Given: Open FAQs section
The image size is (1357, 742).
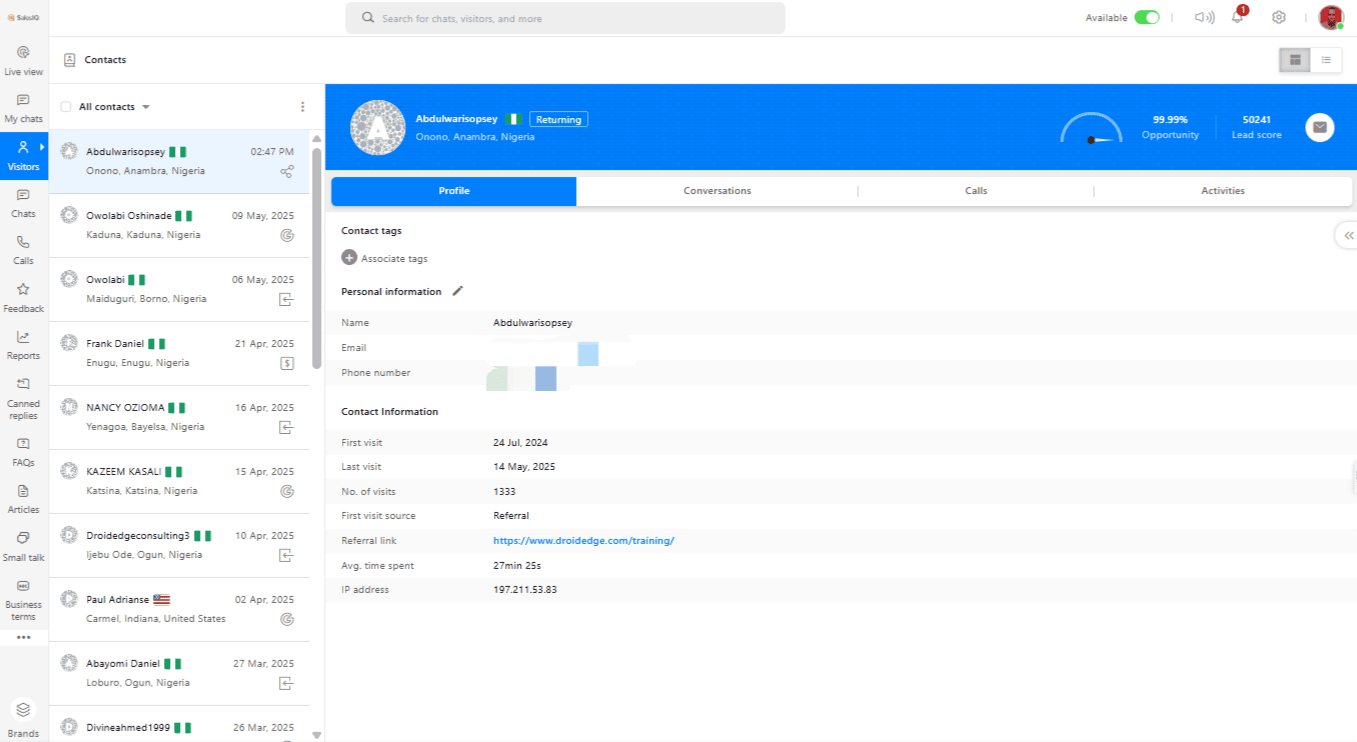Looking at the screenshot, I should 23,452.
